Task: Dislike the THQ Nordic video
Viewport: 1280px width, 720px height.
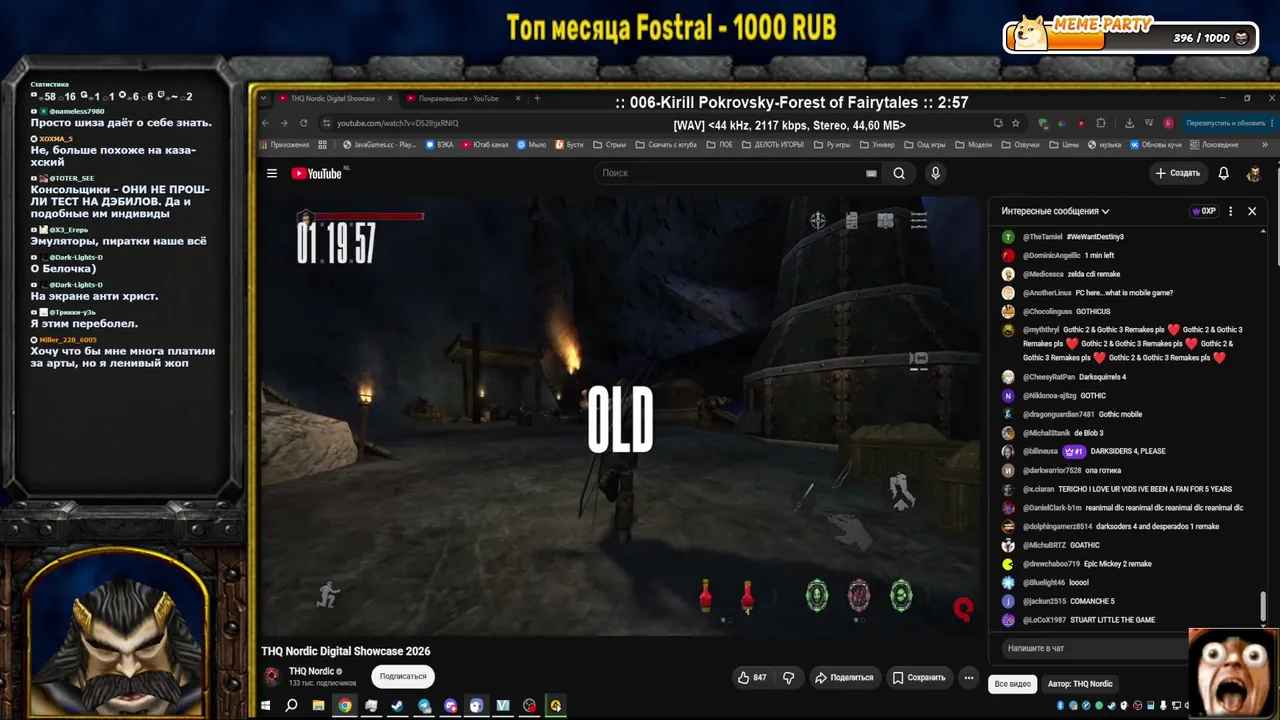Action: click(x=788, y=677)
